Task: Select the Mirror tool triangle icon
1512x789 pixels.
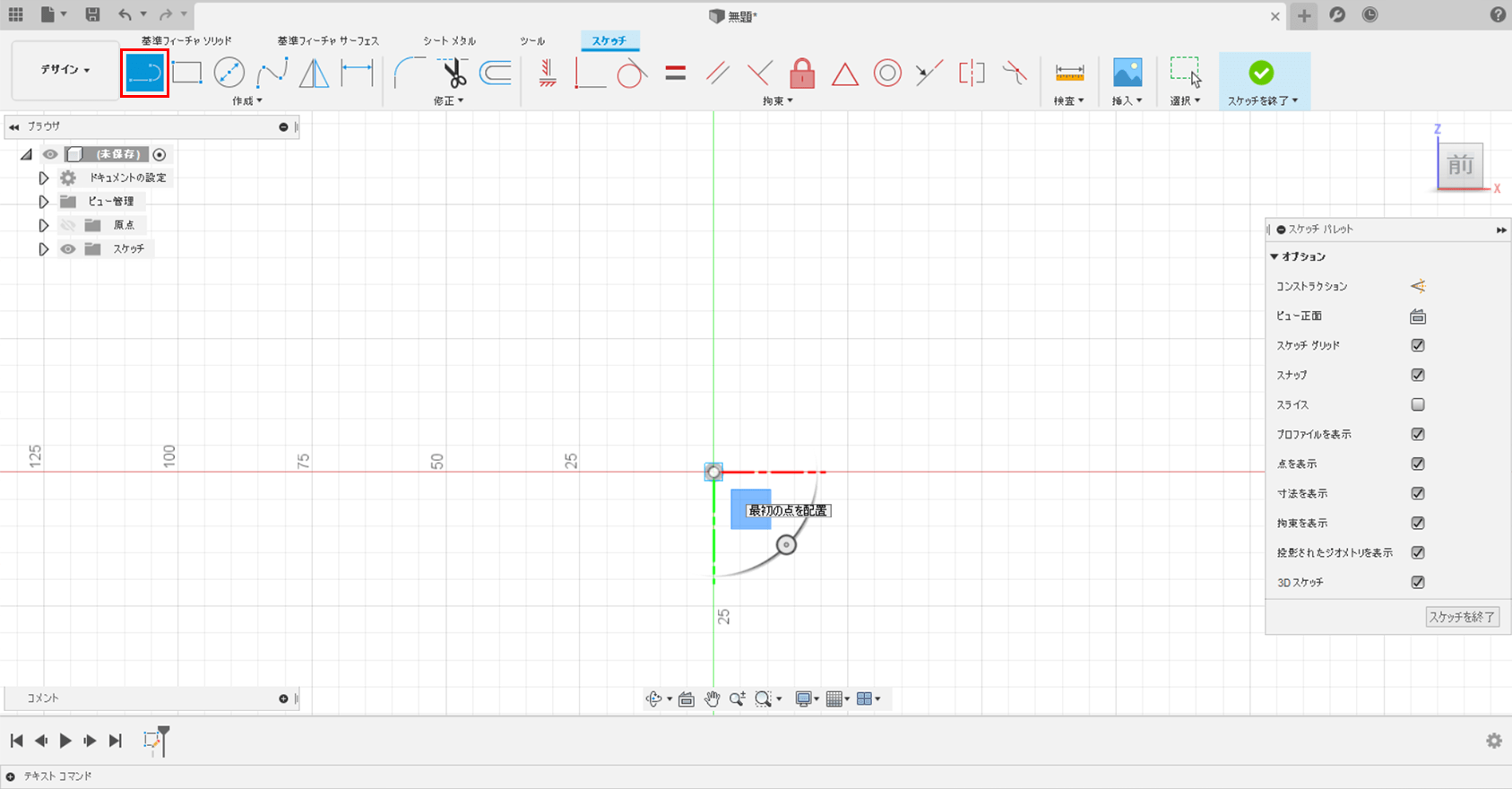Action: pos(313,73)
